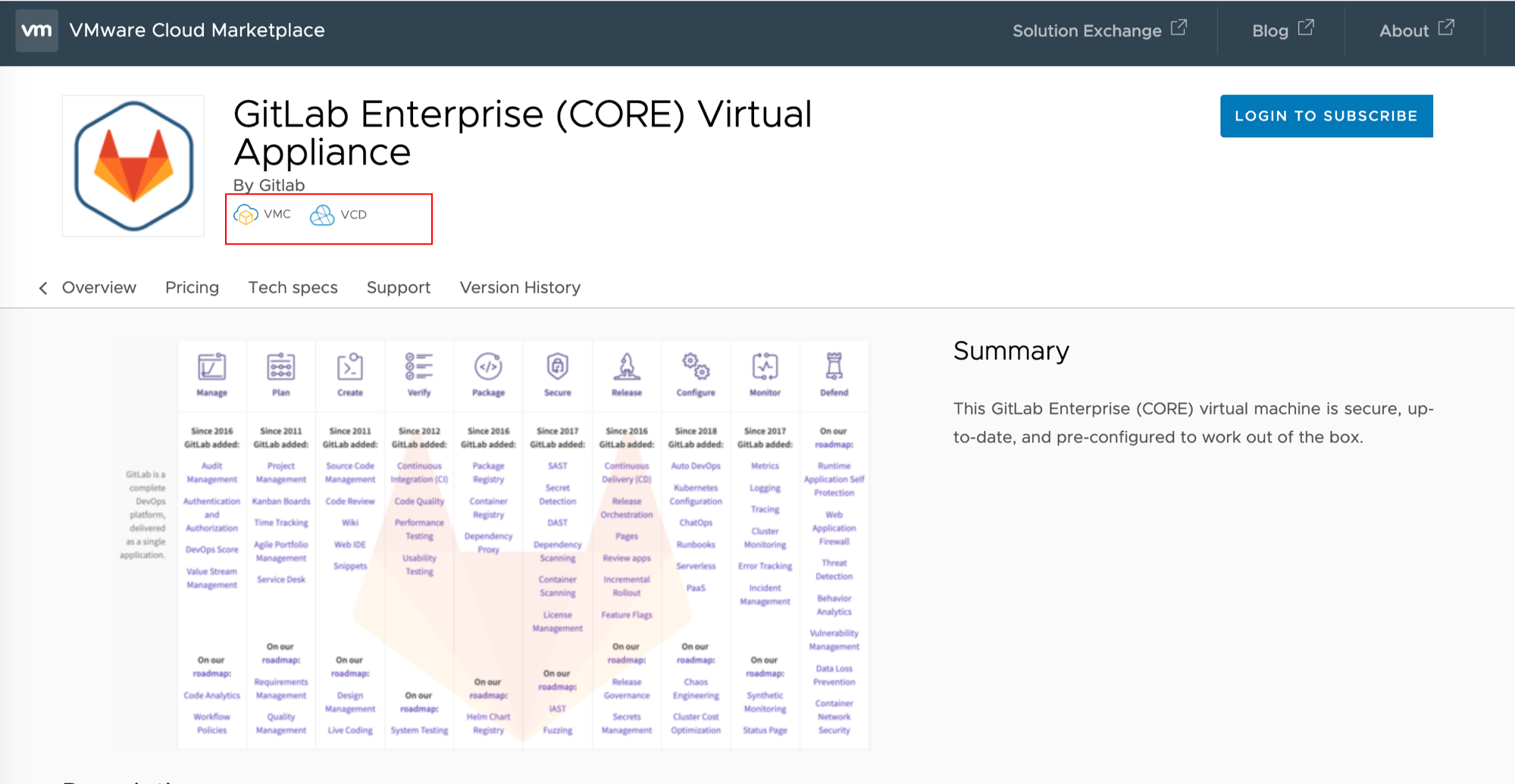Click the Login to Subscribe button
Image resolution: width=1515 pixels, height=784 pixels.
[x=1326, y=115]
